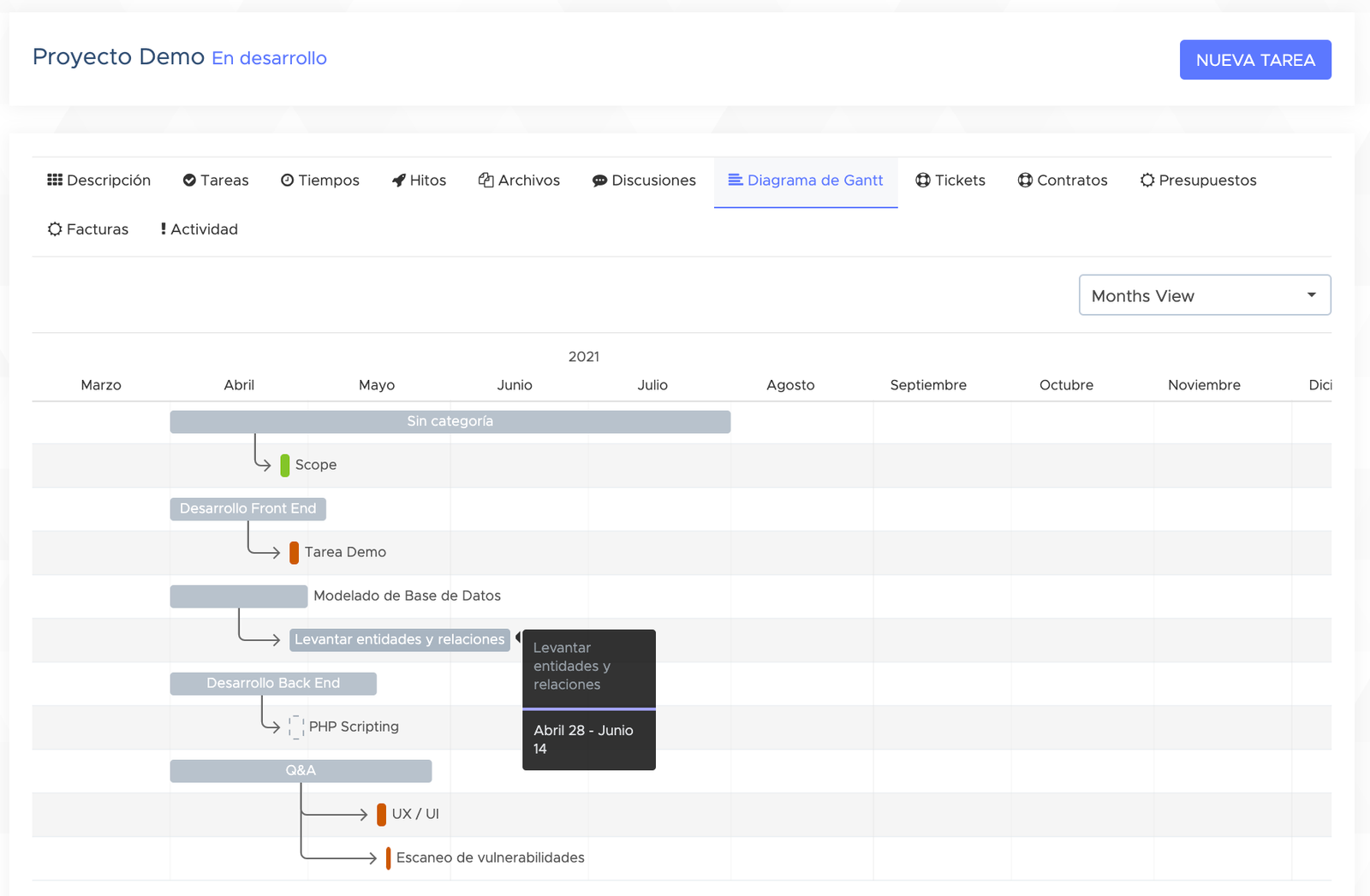Click the files icon beside Archivos

[486, 180]
